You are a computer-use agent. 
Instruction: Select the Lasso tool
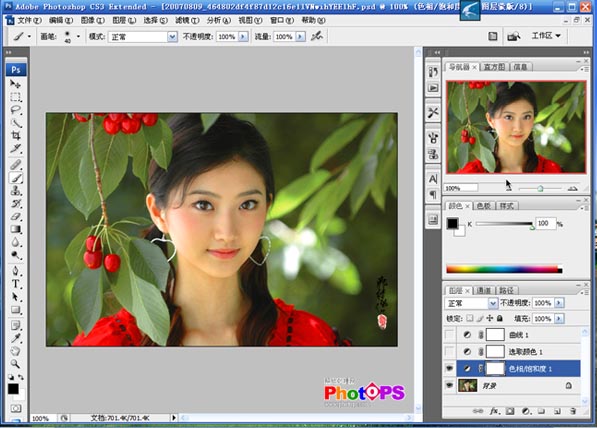tap(16, 110)
